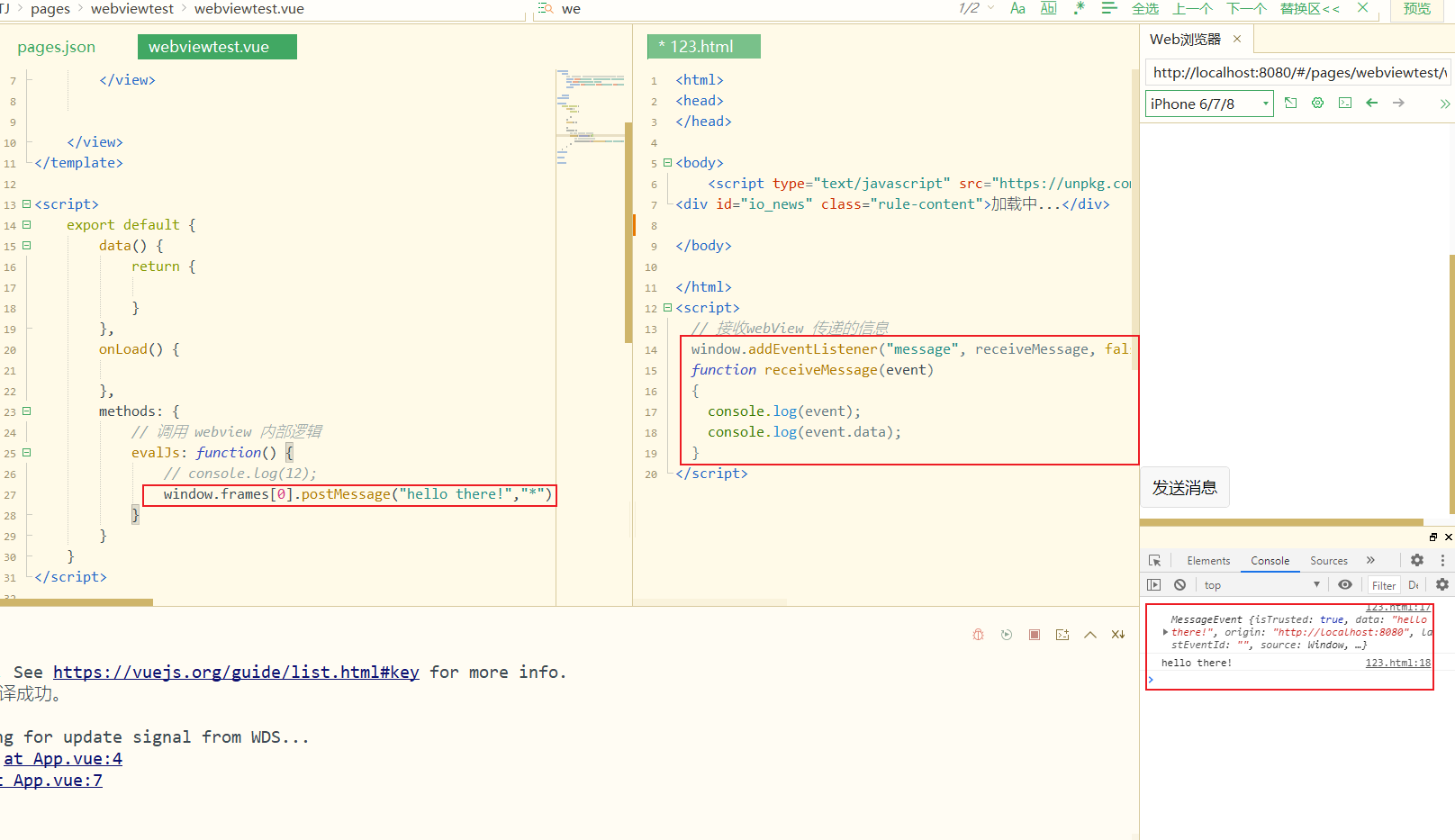Click the clear-output X-arrow icon

(x=1118, y=635)
